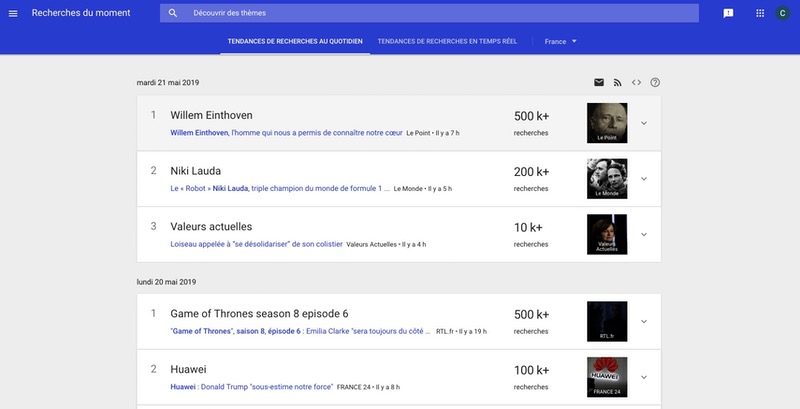This screenshot has width=800, height=409.
Task: Select the Niki Lauda trend title
Action: click(195, 171)
